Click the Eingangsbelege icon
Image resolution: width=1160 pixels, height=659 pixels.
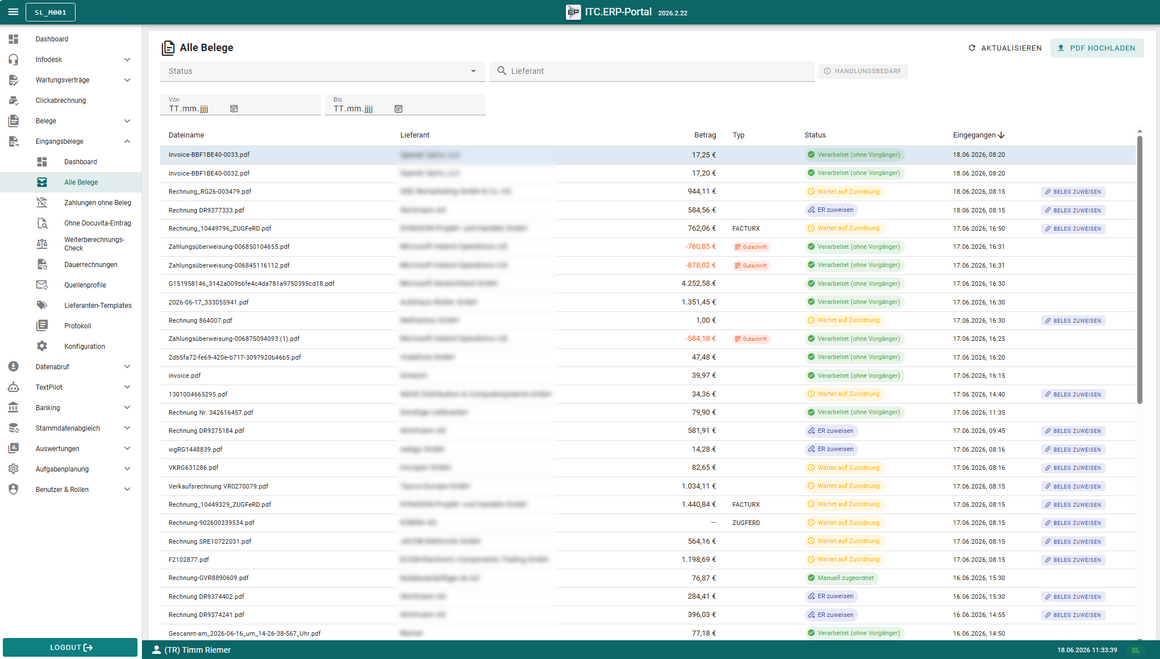click(x=13, y=141)
